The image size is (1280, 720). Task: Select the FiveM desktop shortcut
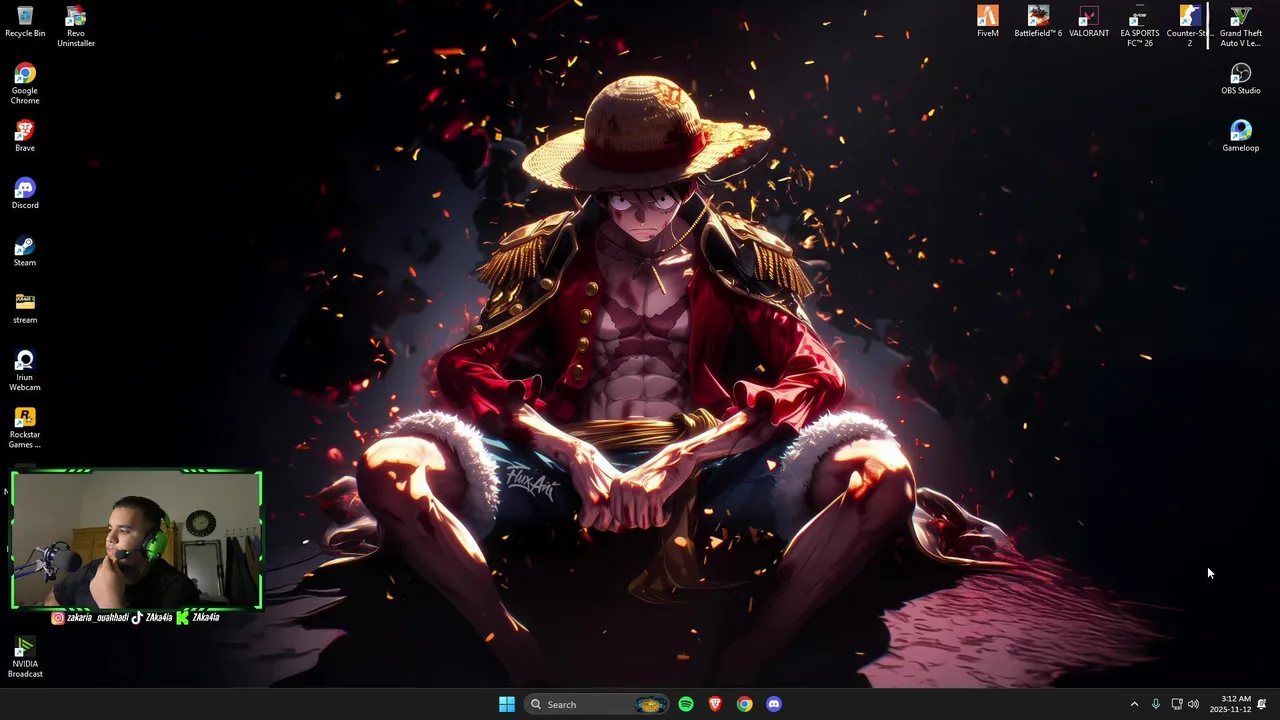[x=988, y=22]
